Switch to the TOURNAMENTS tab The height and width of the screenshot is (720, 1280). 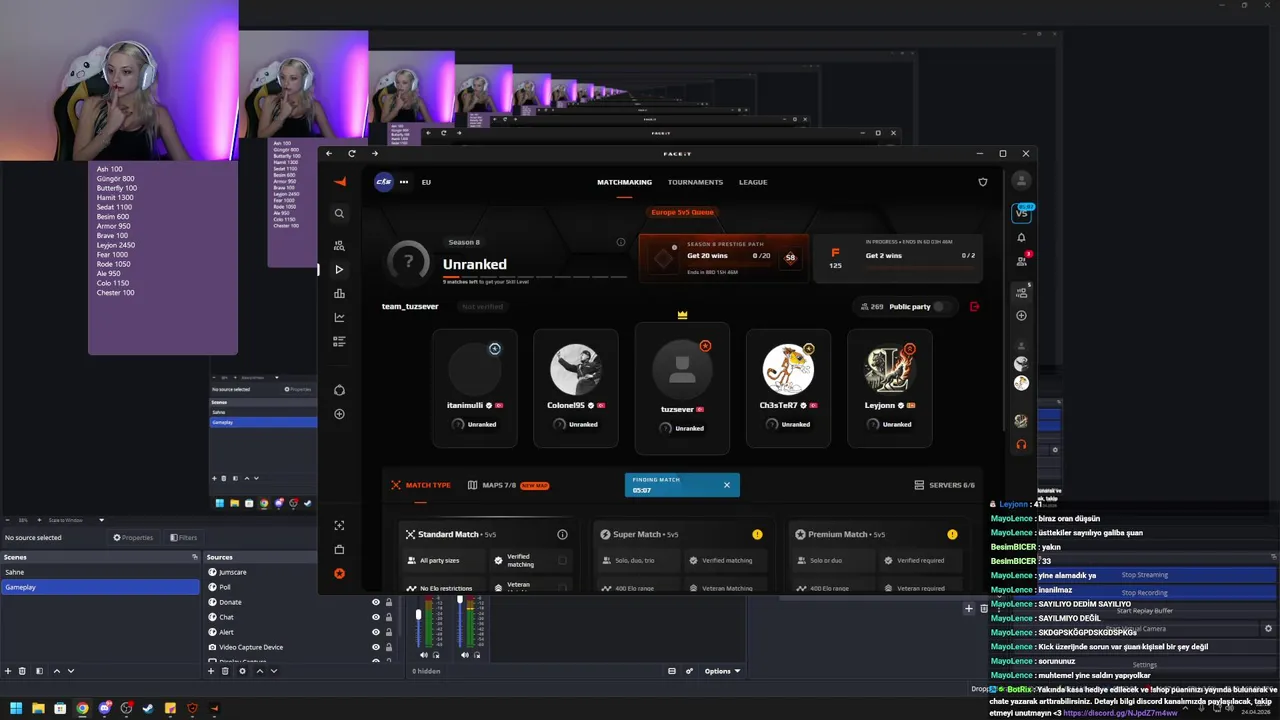695,182
